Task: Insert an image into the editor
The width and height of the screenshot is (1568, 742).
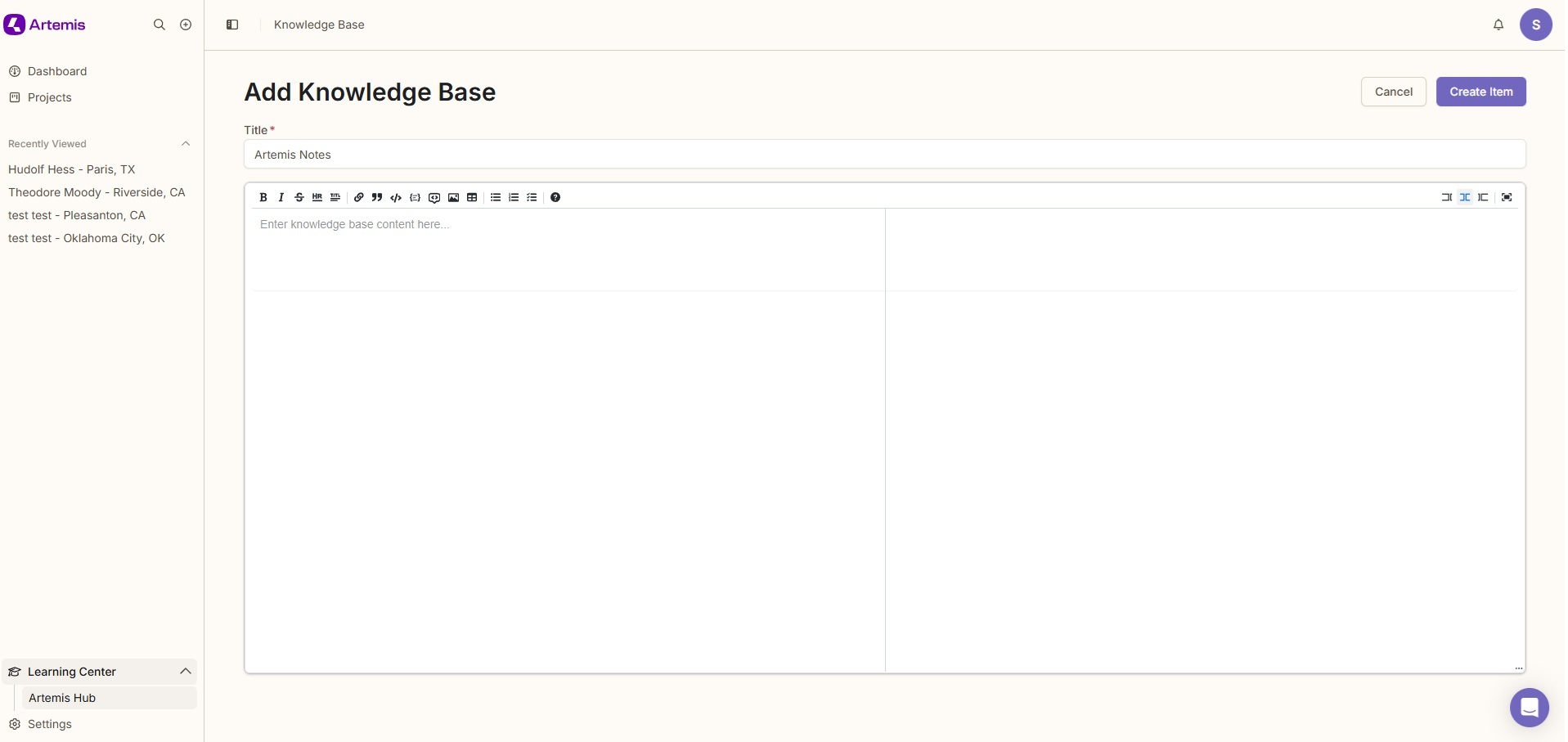Action: tap(454, 197)
